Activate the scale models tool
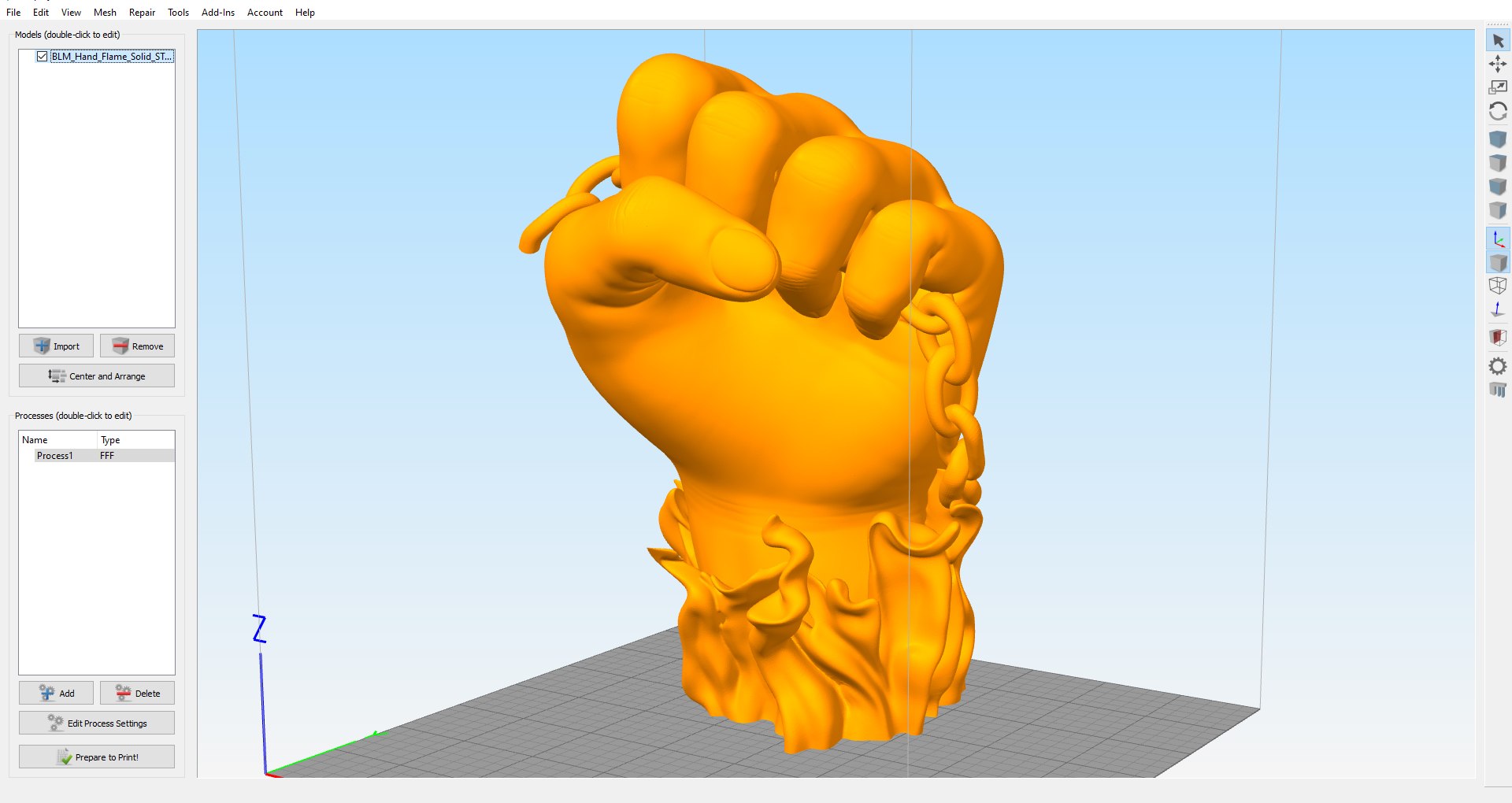The image size is (1512, 803). click(x=1498, y=87)
